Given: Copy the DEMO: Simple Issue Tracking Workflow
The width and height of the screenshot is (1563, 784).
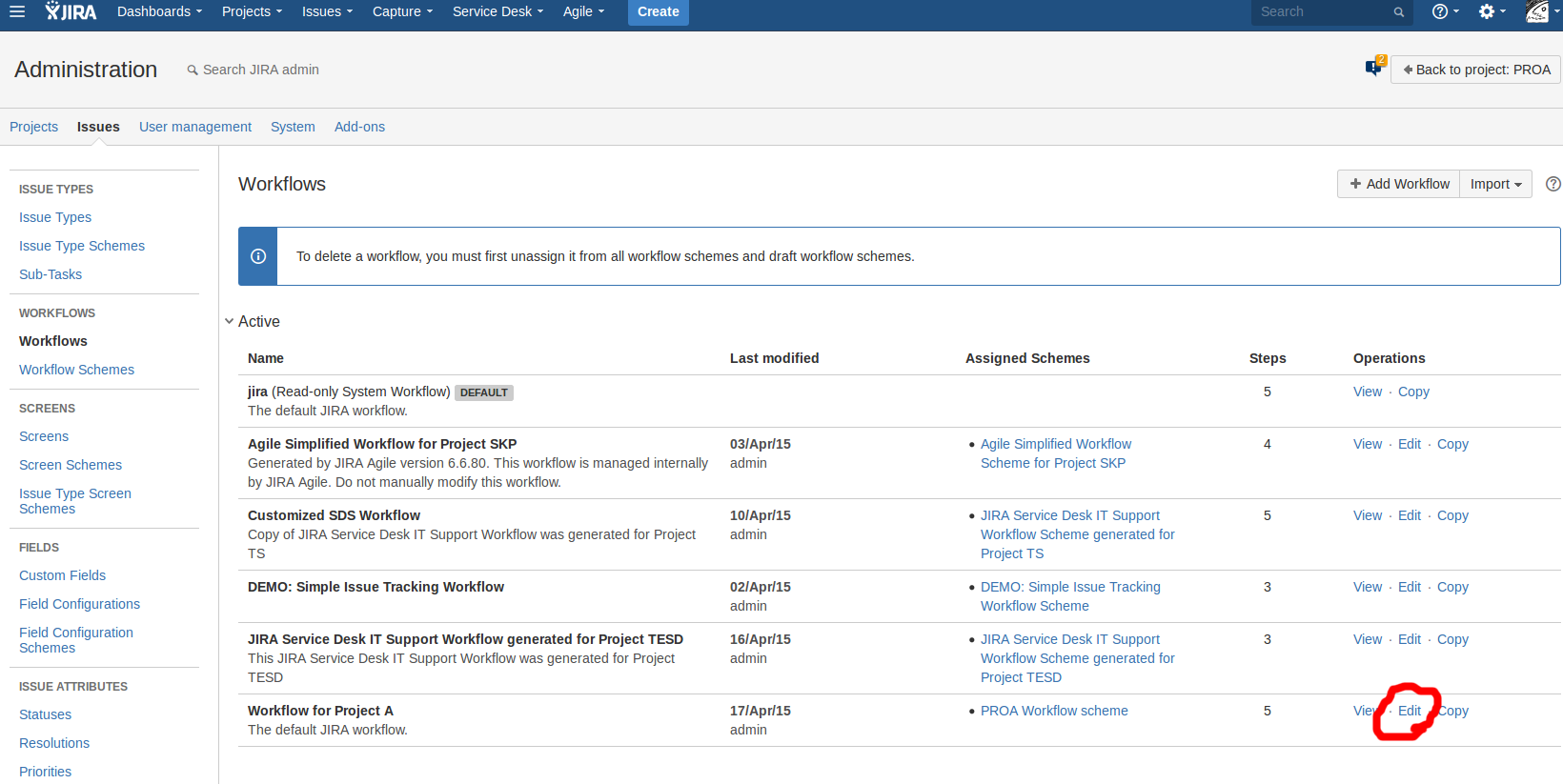Looking at the screenshot, I should click(1452, 587).
